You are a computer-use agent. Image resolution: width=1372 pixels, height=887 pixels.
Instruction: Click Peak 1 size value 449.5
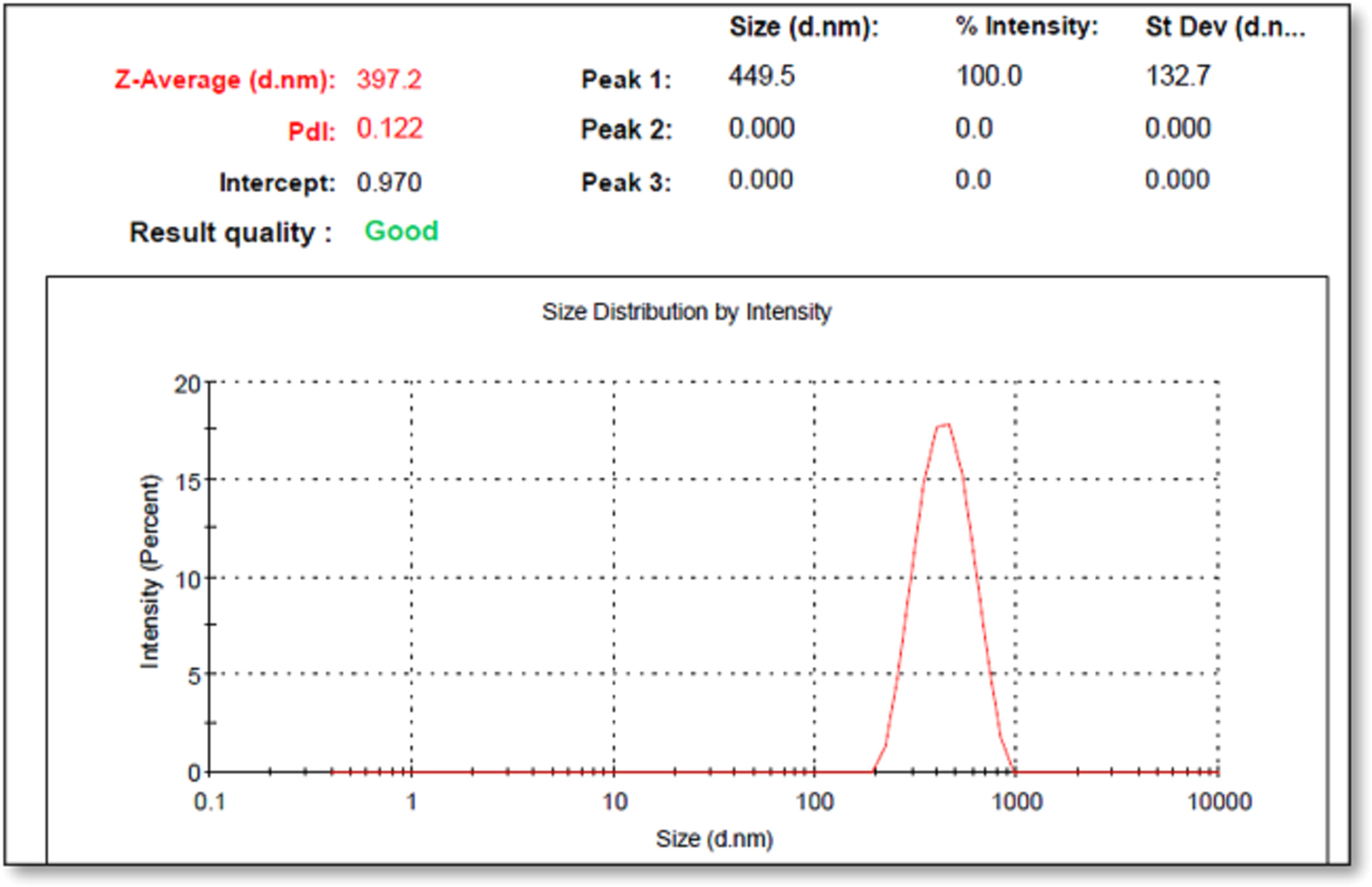(x=762, y=76)
